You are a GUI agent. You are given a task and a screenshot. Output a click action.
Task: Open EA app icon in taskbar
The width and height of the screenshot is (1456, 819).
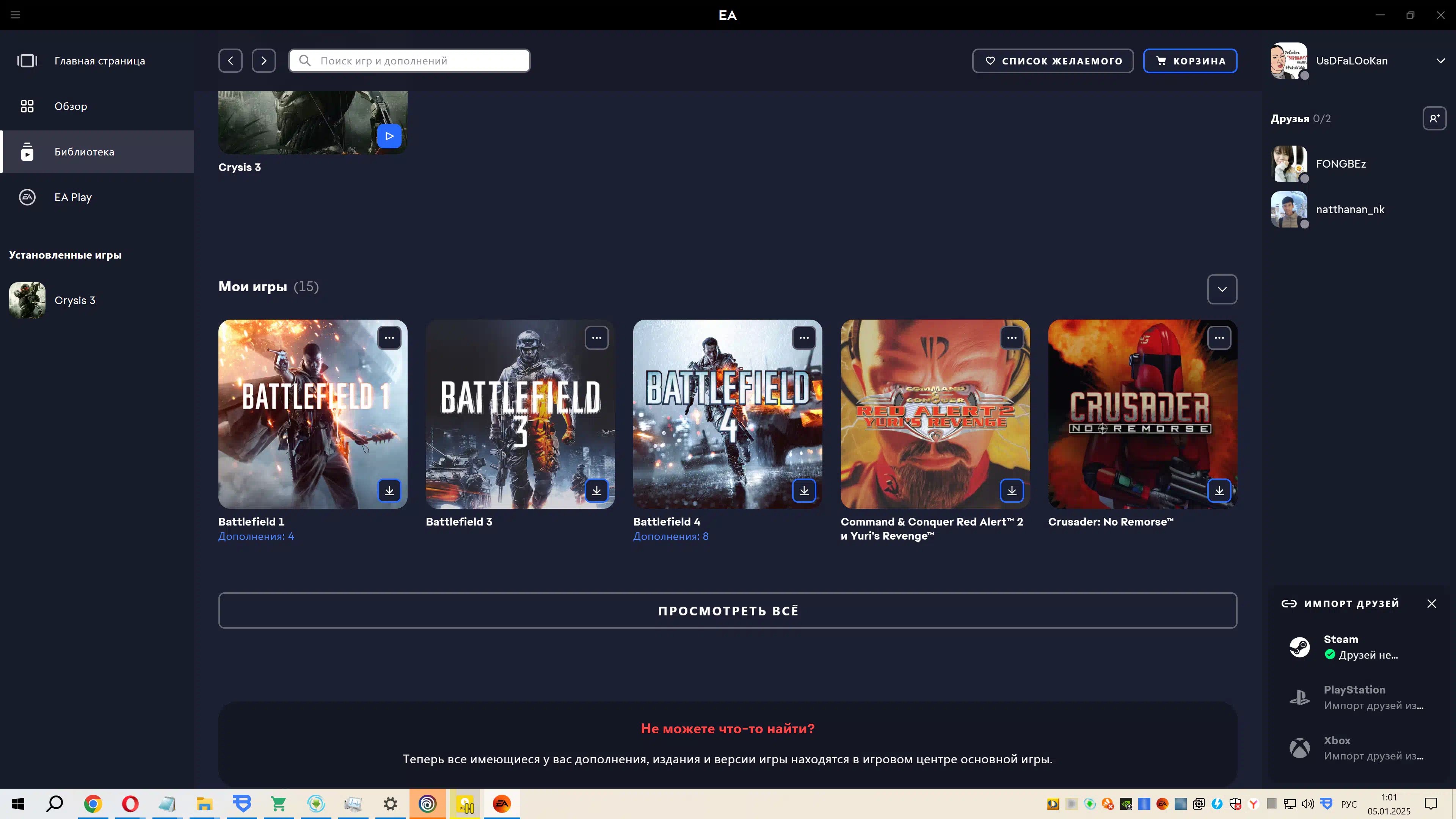[x=501, y=804]
